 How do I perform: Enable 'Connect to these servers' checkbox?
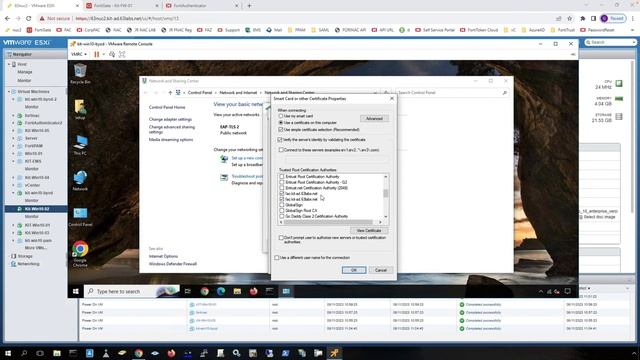(x=281, y=150)
